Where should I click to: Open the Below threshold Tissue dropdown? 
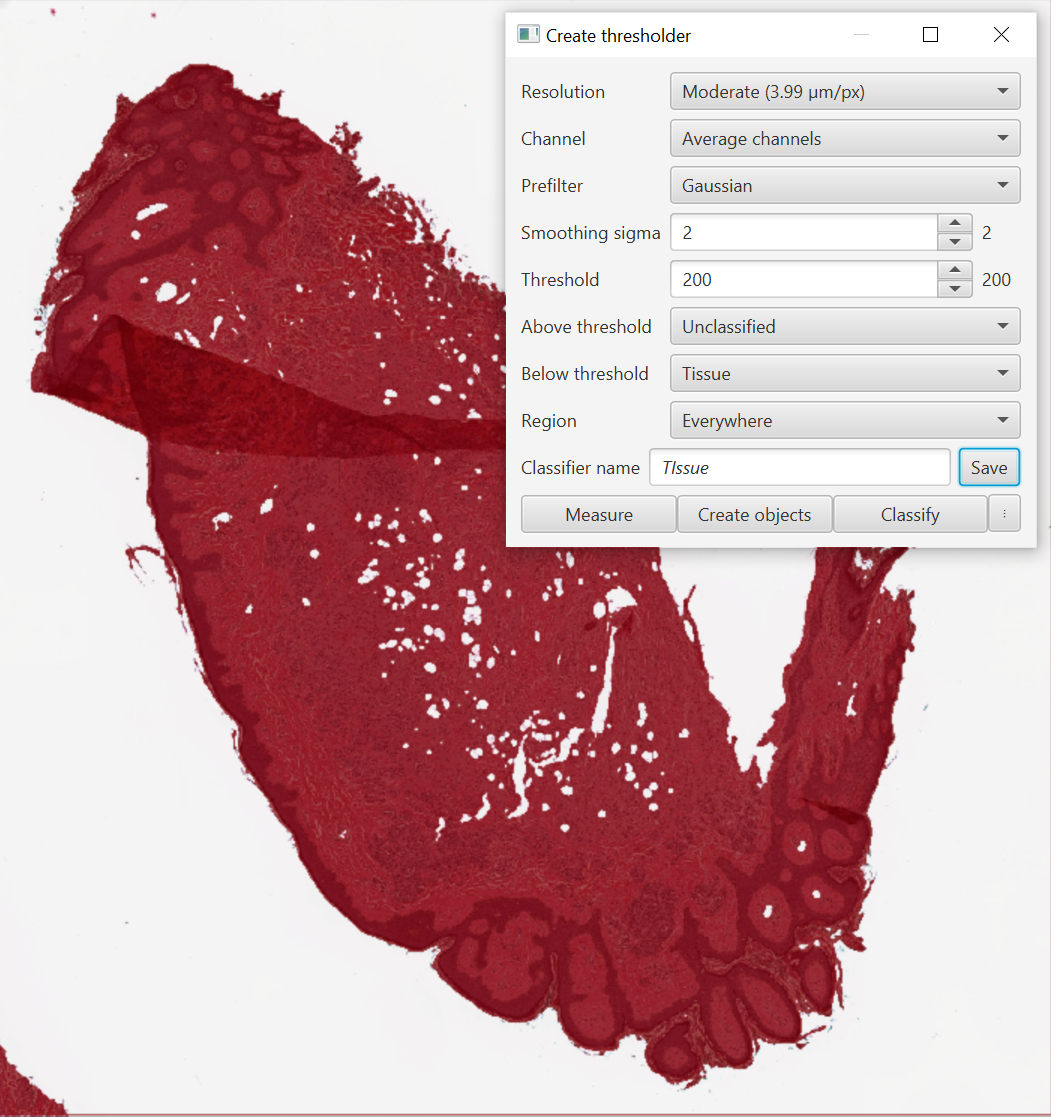pyautogui.click(x=844, y=373)
